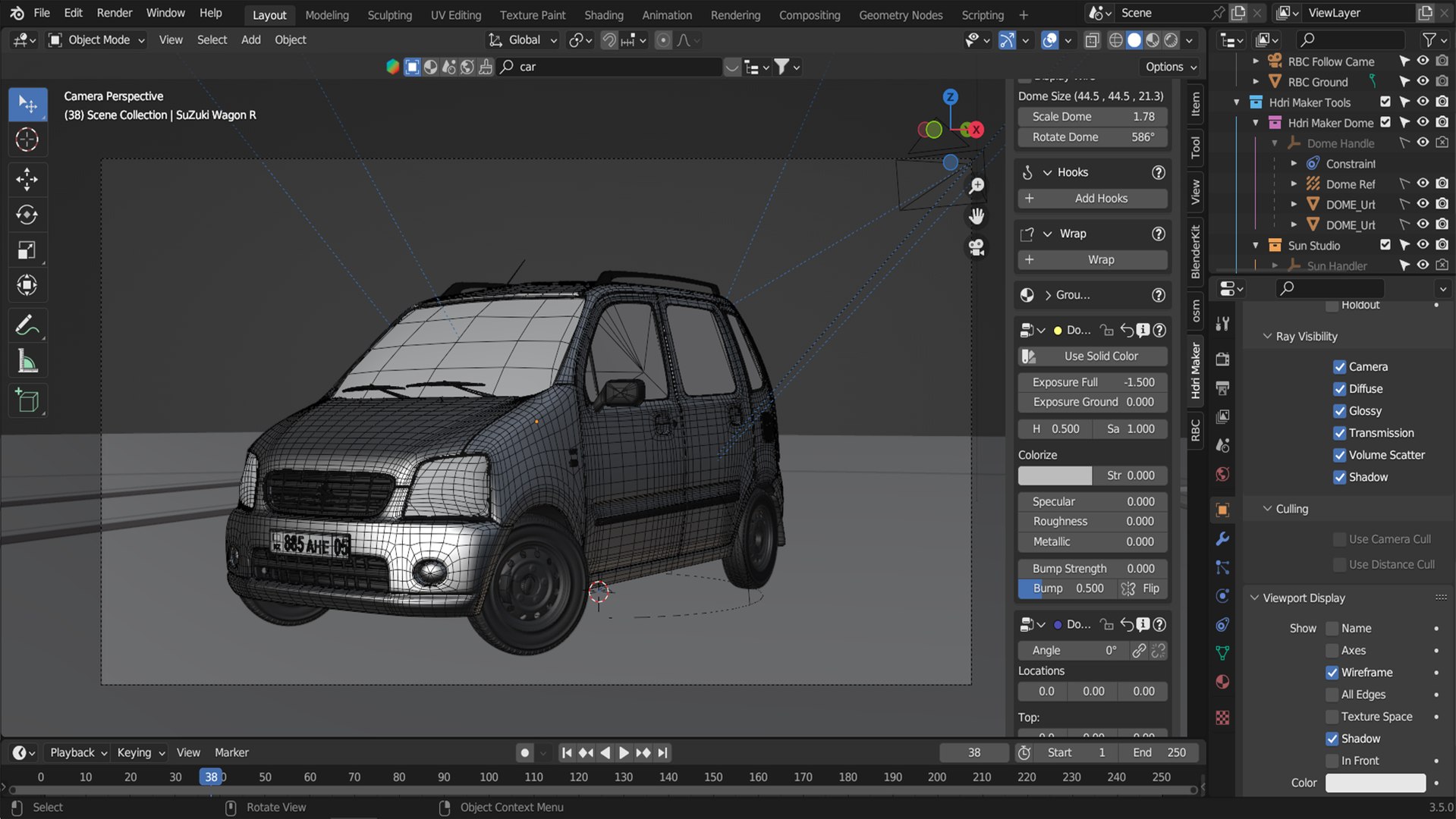Switch to the Shading workspace tab
The height and width of the screenshot is (819, 1456).
[604, 14]
